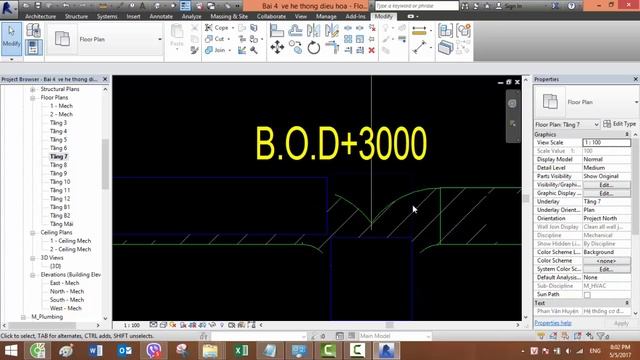This screenshot has width=640, height=360.
Task: Open Word from the taskbar
Action: [96, 351]
